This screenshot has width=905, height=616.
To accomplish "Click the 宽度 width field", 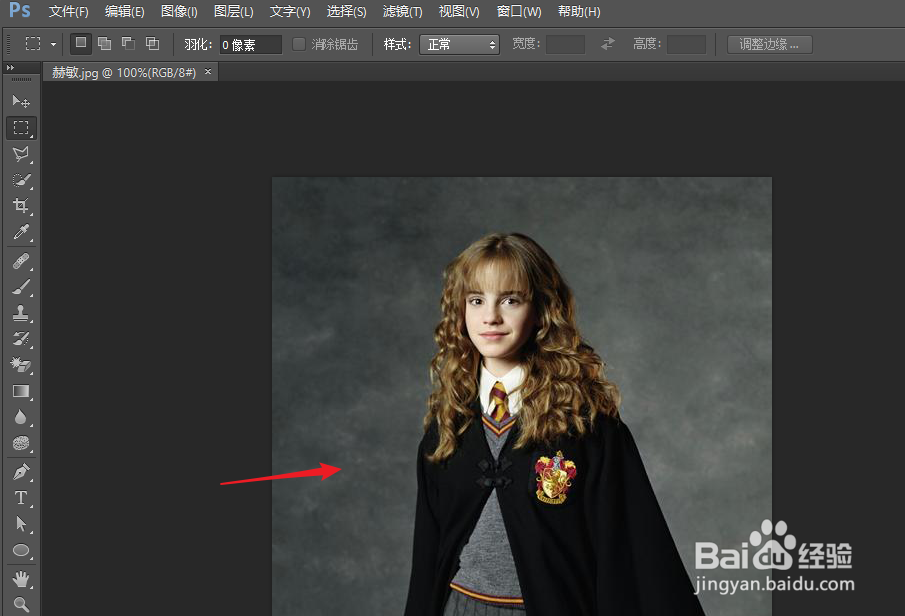I will click(x=565, y=44).
